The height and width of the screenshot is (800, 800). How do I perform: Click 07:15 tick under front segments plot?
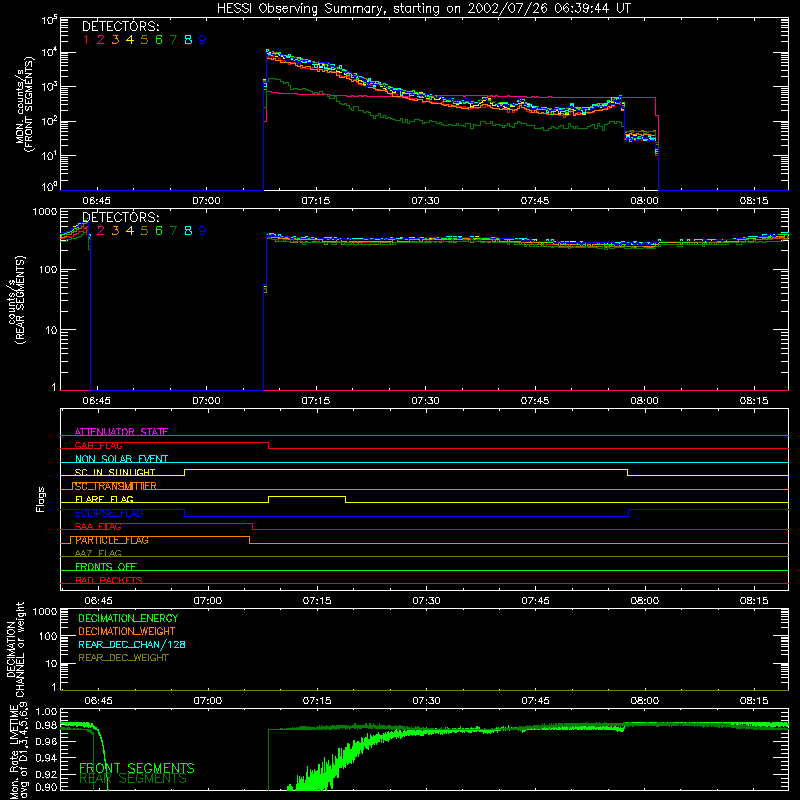(316, 201)
